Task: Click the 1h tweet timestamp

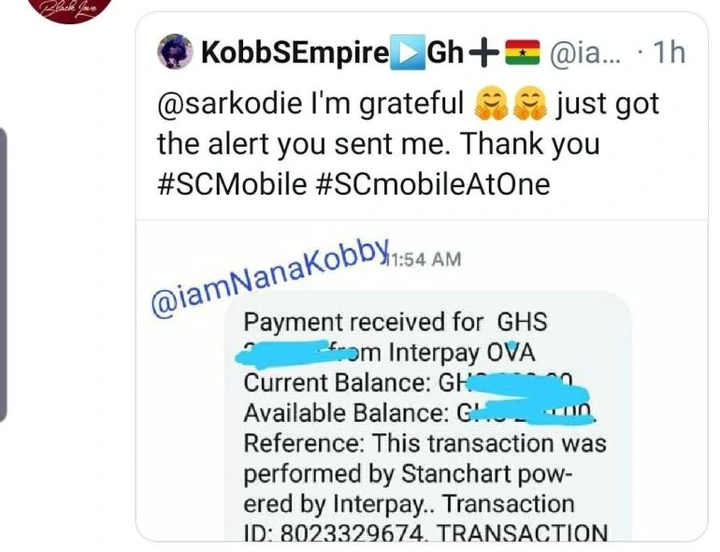Action: [669, 52]
